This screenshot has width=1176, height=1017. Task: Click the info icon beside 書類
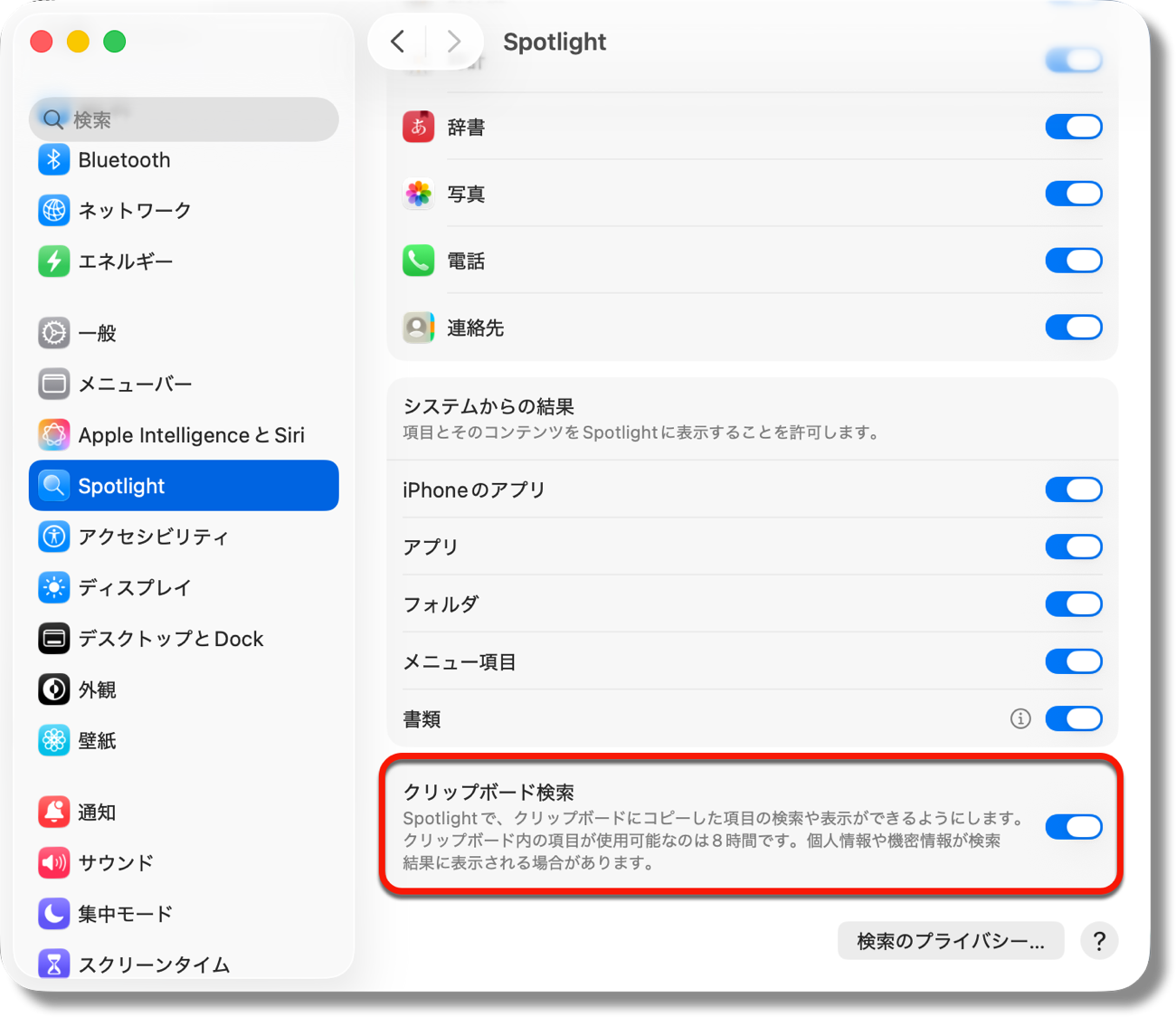(1020, 718)
